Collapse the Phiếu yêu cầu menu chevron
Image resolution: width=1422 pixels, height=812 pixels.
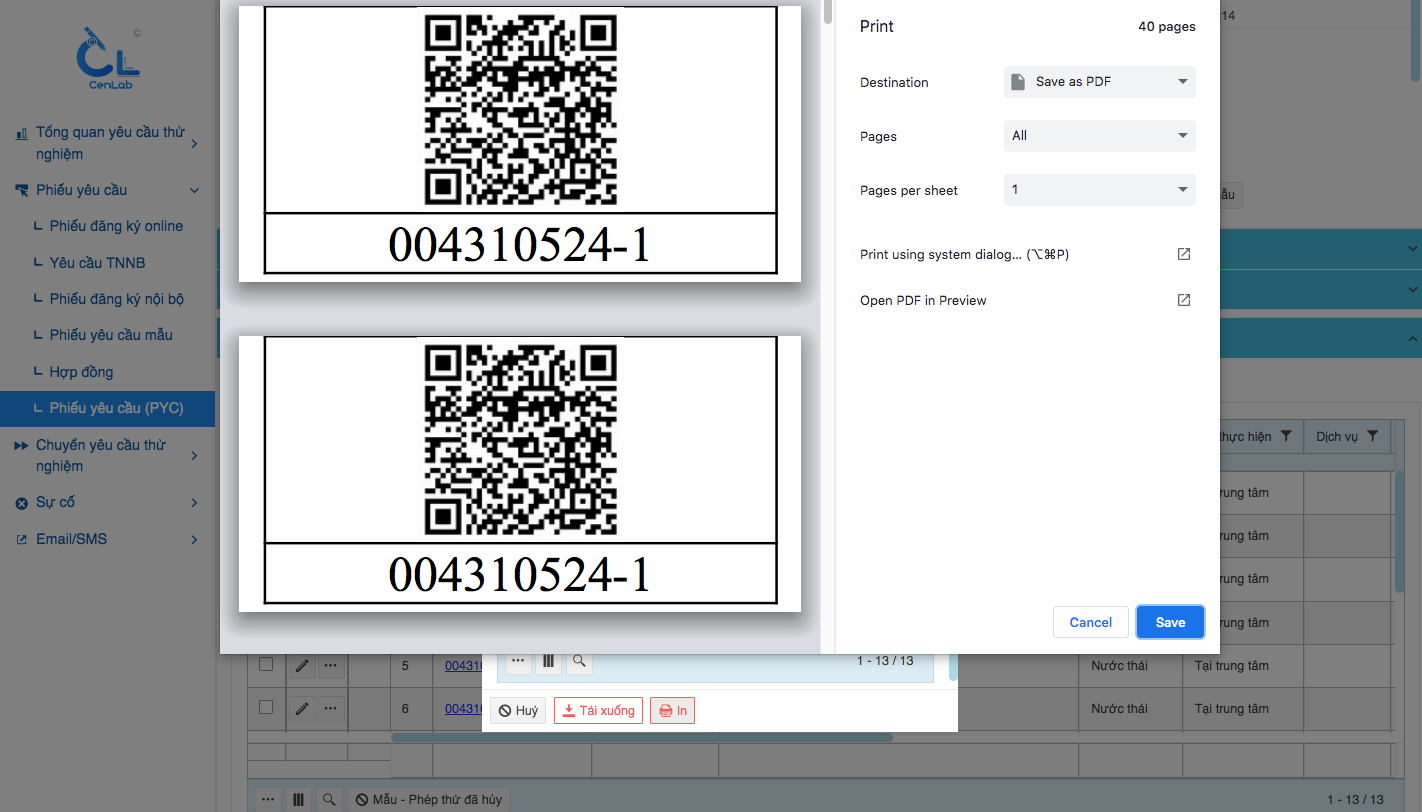194,190
